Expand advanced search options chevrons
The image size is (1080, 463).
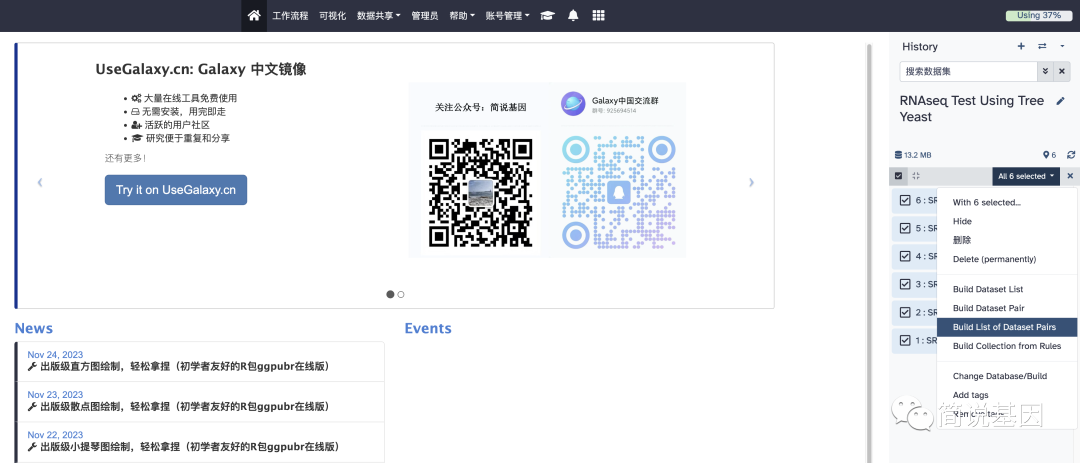tap(1046, 71)
